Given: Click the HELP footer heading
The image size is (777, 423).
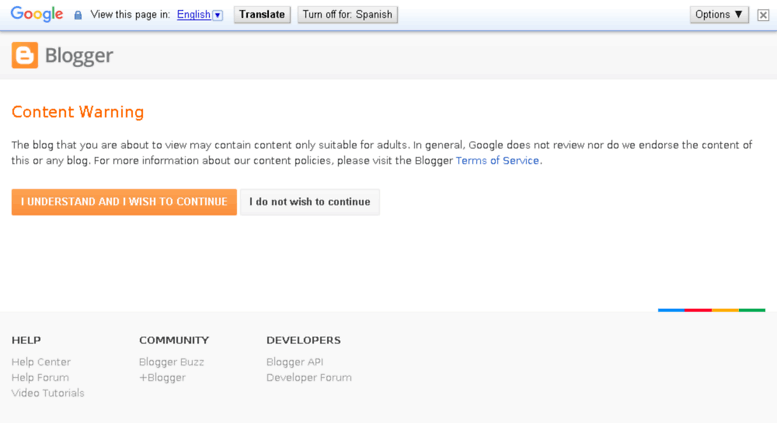Looking at the screenshot, I should coord(26,340).
